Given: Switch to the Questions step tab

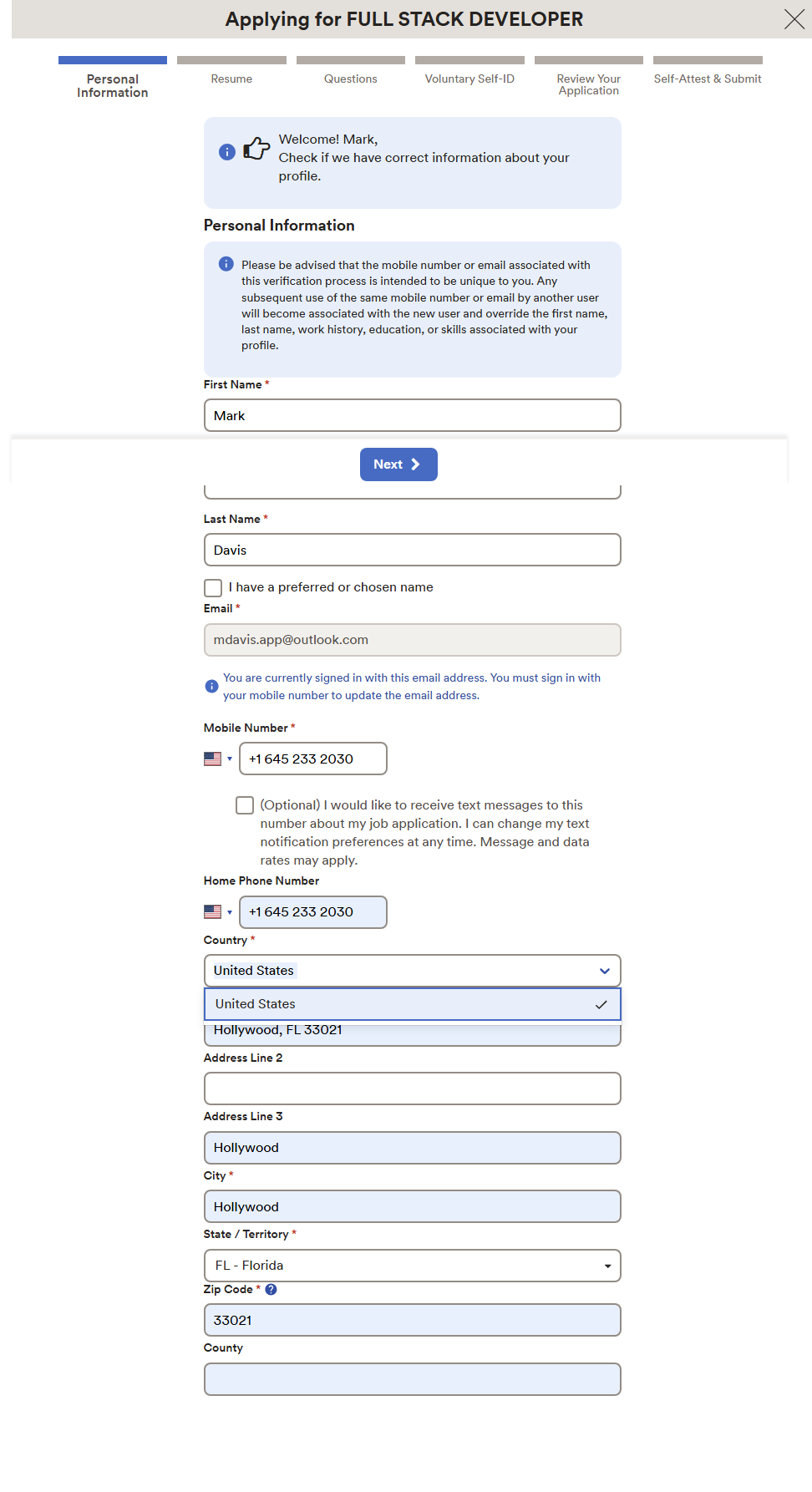Looking at the screenshot, I should (351, 79).
